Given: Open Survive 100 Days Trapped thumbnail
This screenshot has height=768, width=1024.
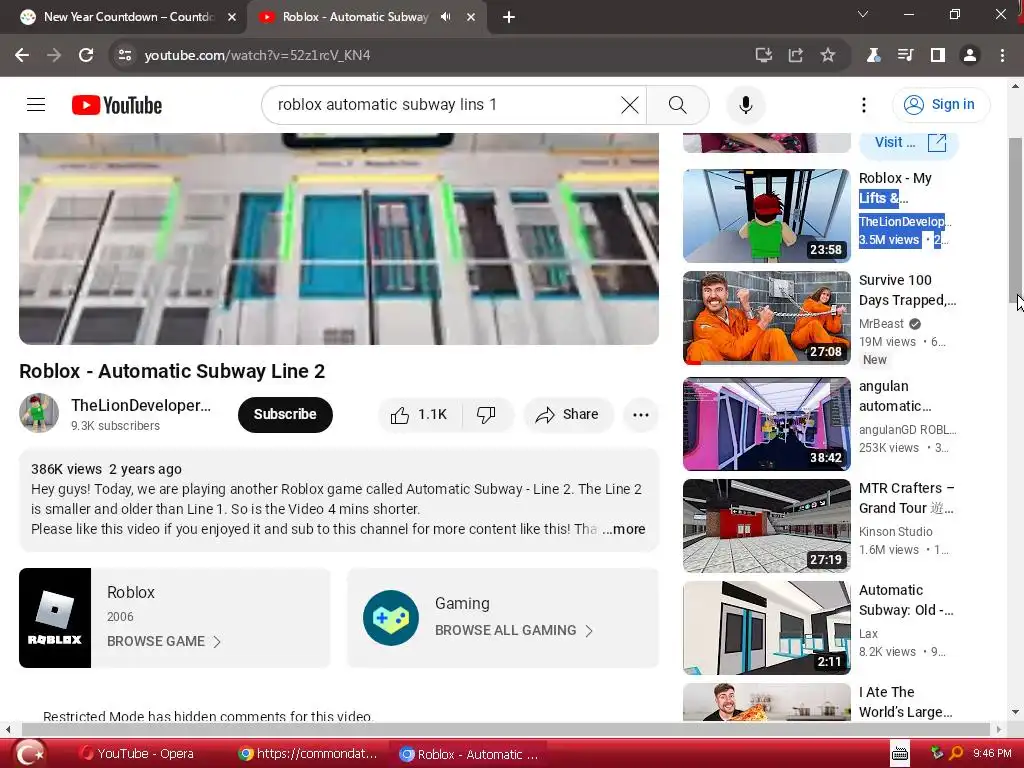Looking at the screenshot, I should pos(767,318).
